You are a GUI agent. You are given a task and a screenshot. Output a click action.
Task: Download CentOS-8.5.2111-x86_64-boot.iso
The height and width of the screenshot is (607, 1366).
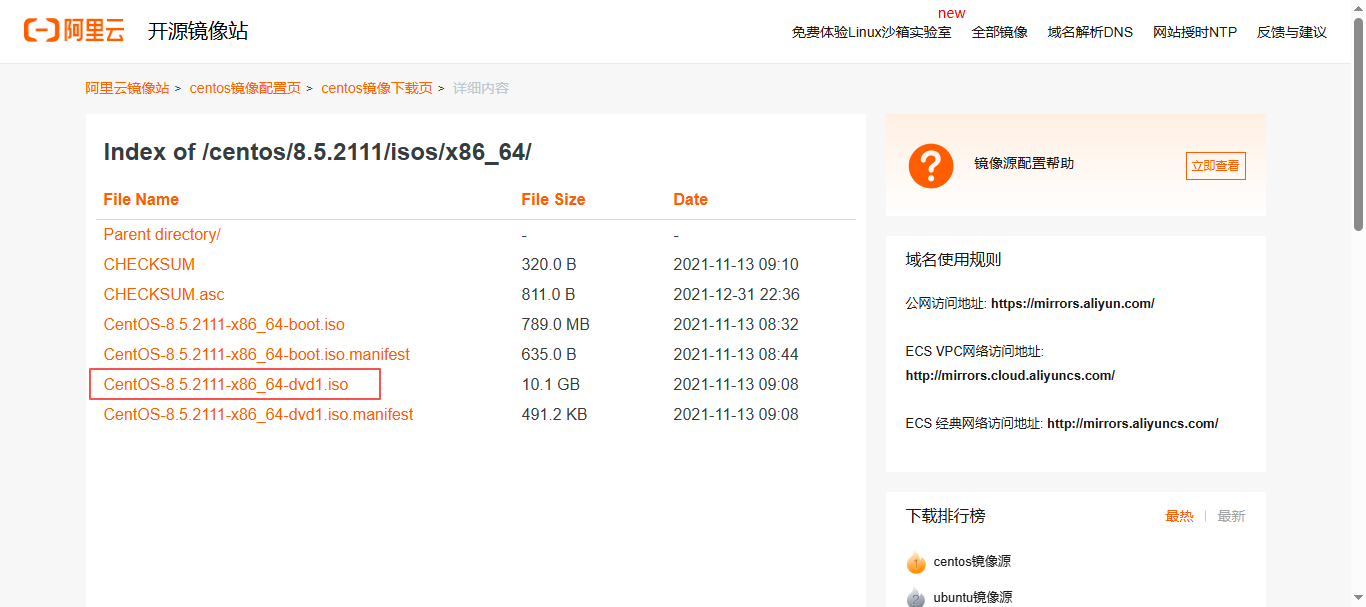[224, 324]
